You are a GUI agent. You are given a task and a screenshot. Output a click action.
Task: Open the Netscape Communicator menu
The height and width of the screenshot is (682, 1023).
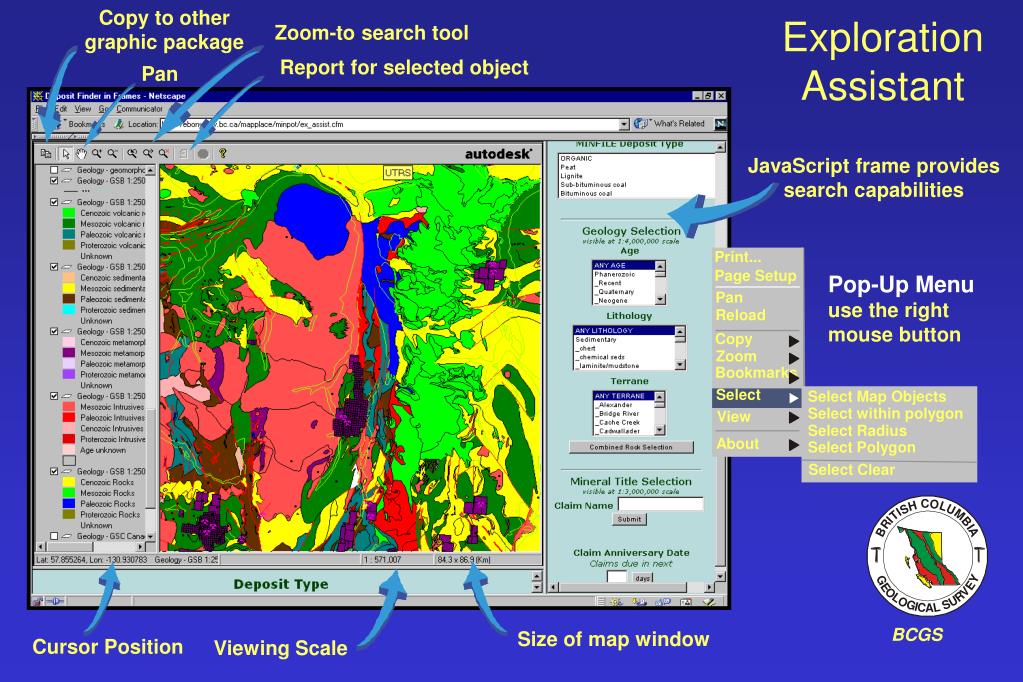point(140,109)
